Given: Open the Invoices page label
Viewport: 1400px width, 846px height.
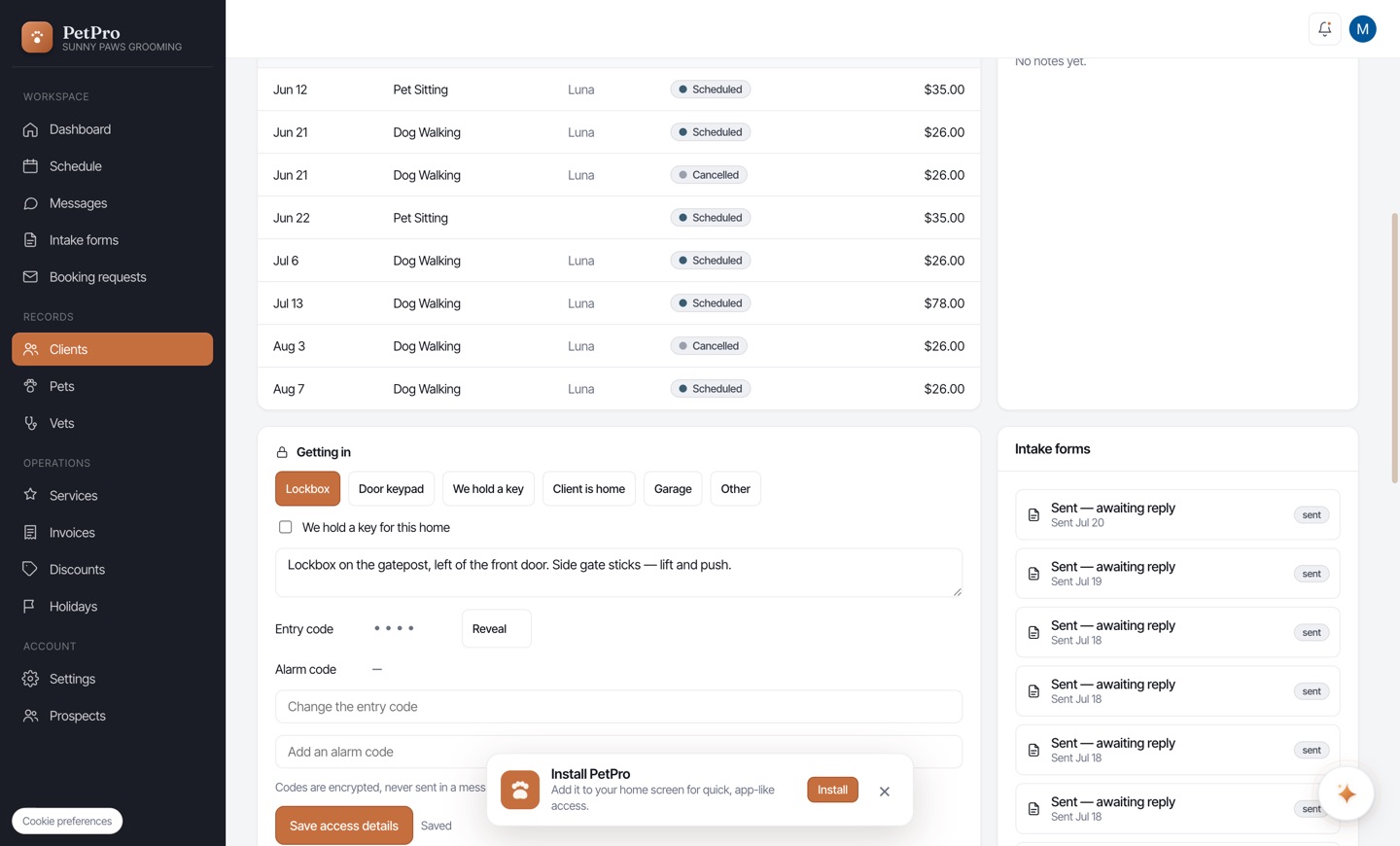Looking at the screenshot, I should tap(72, 532).
